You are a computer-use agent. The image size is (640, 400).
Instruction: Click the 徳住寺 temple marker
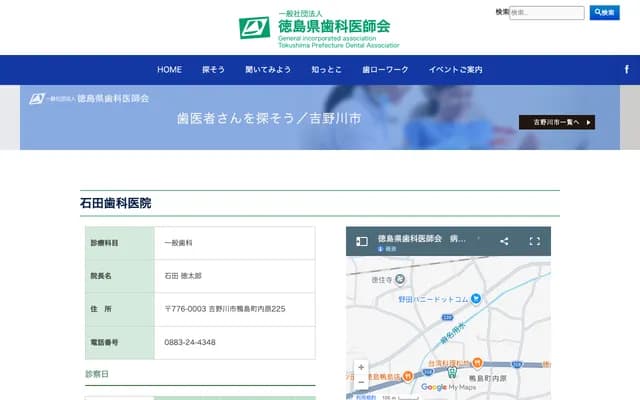400,279
